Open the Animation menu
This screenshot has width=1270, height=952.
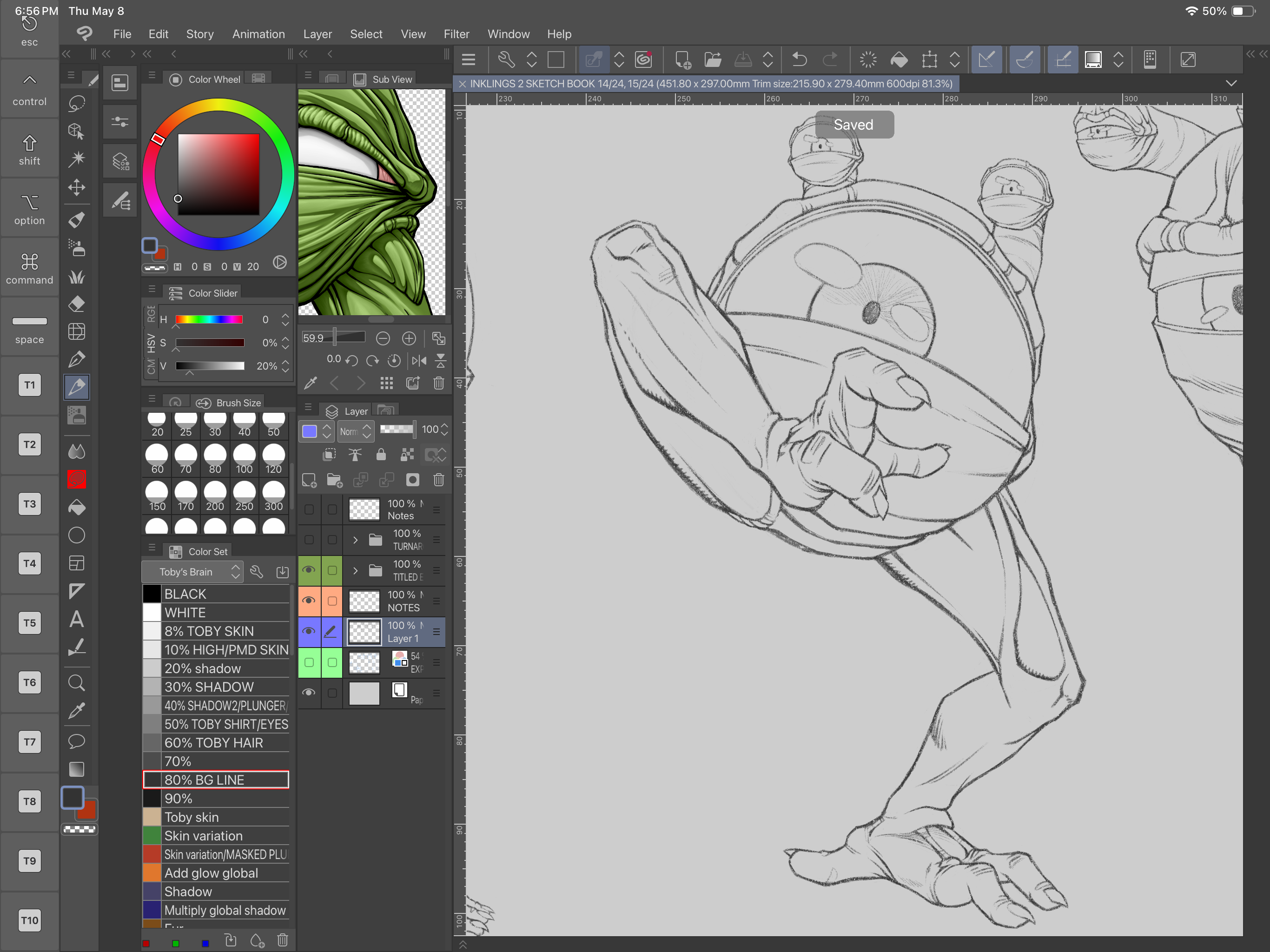tap(258, 34)
